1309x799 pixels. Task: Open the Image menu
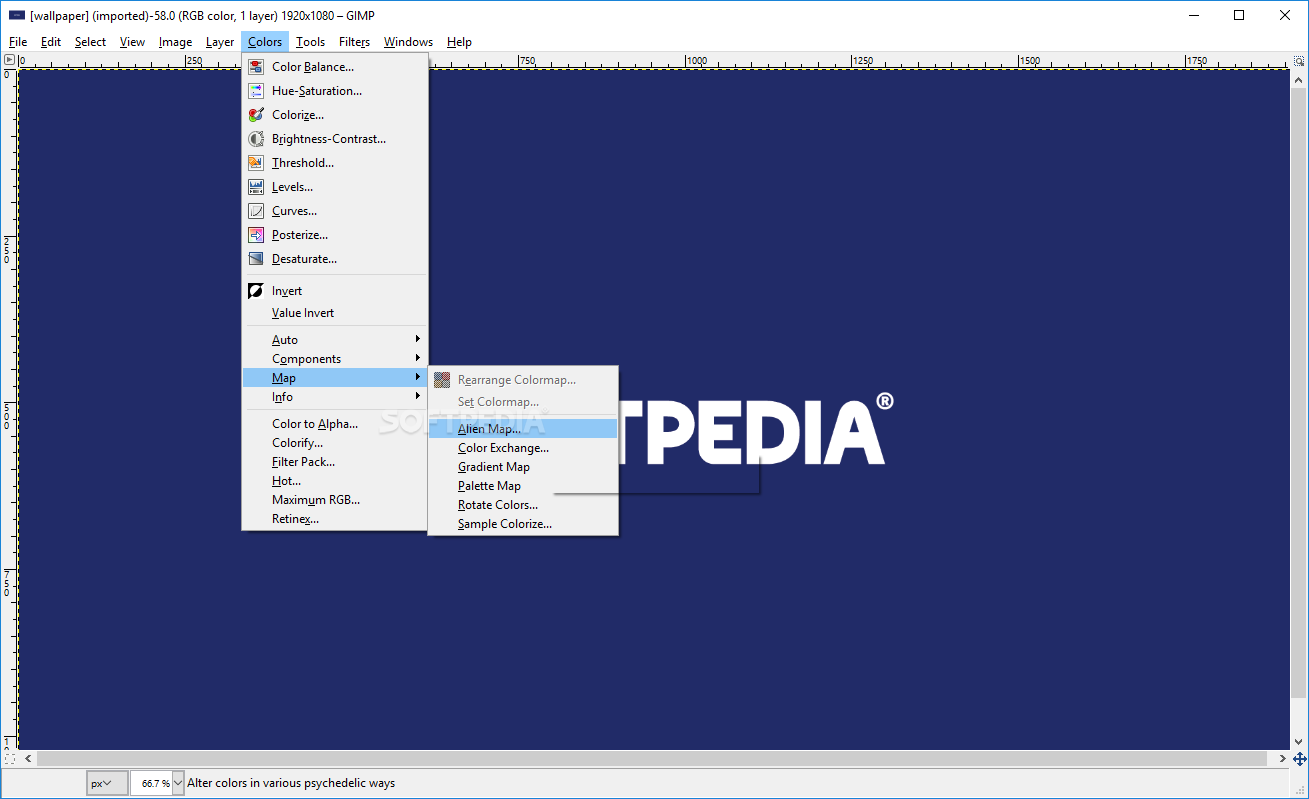175,42
